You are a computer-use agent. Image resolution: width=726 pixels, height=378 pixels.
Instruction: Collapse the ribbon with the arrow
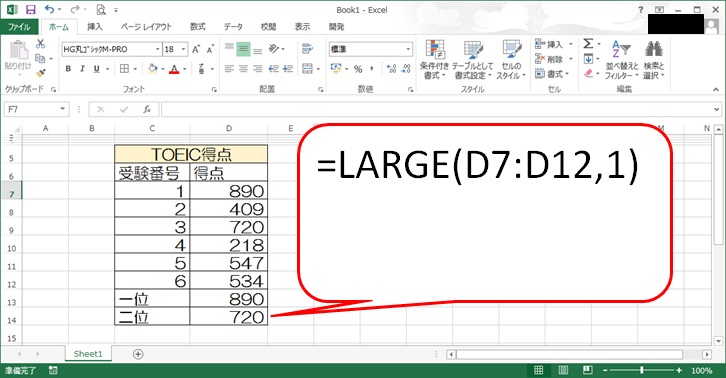[716, 89]
